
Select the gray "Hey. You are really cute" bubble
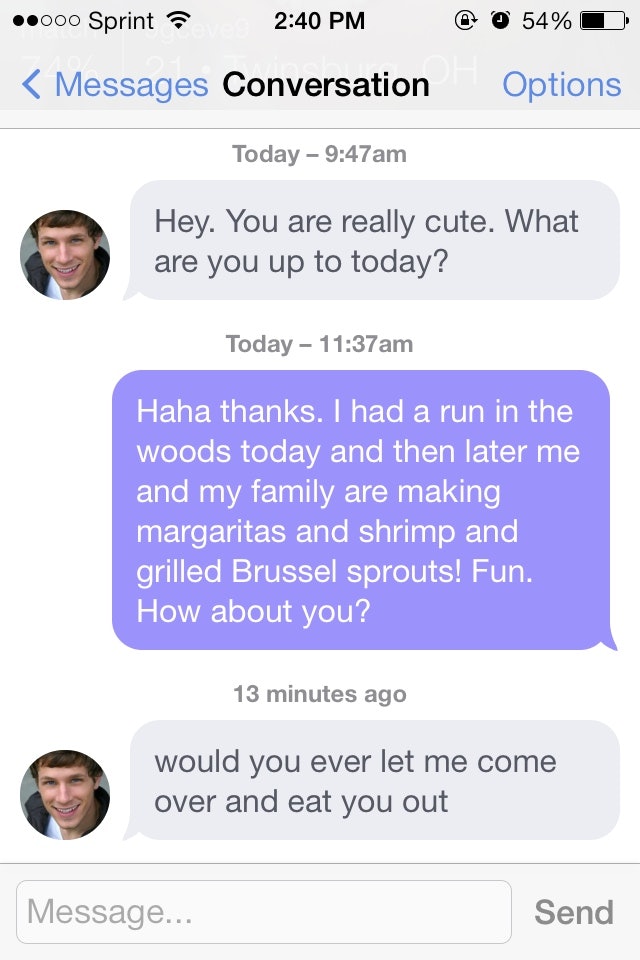click(x=374, y=241)
